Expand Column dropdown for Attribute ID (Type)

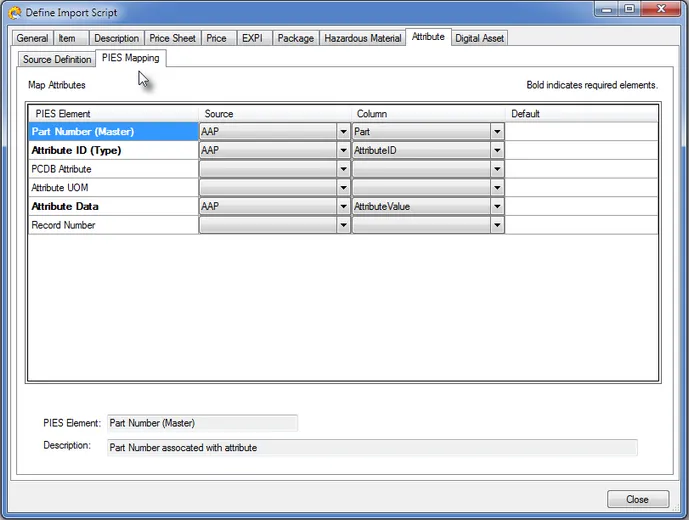(496, 151)
